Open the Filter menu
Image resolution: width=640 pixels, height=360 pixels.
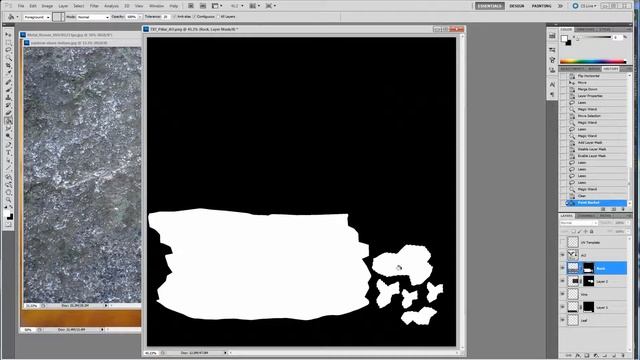pyautogui.click(x=94, y=6)
